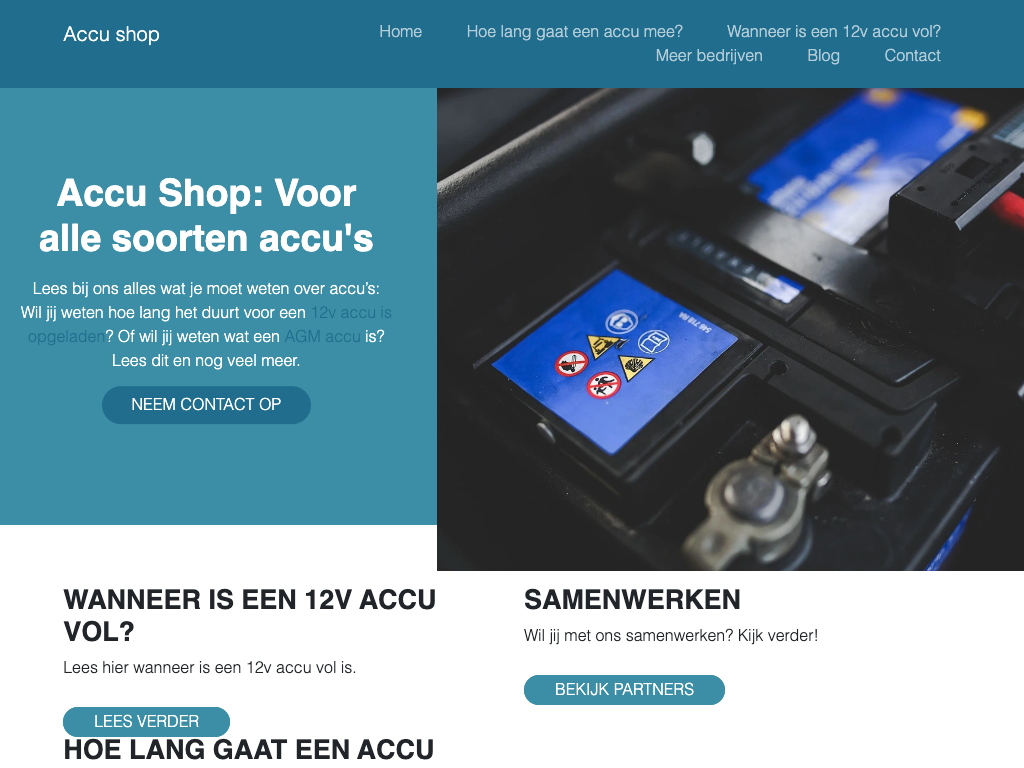Follow the '12v accu is opgeladen' text link

pos(351,313)
